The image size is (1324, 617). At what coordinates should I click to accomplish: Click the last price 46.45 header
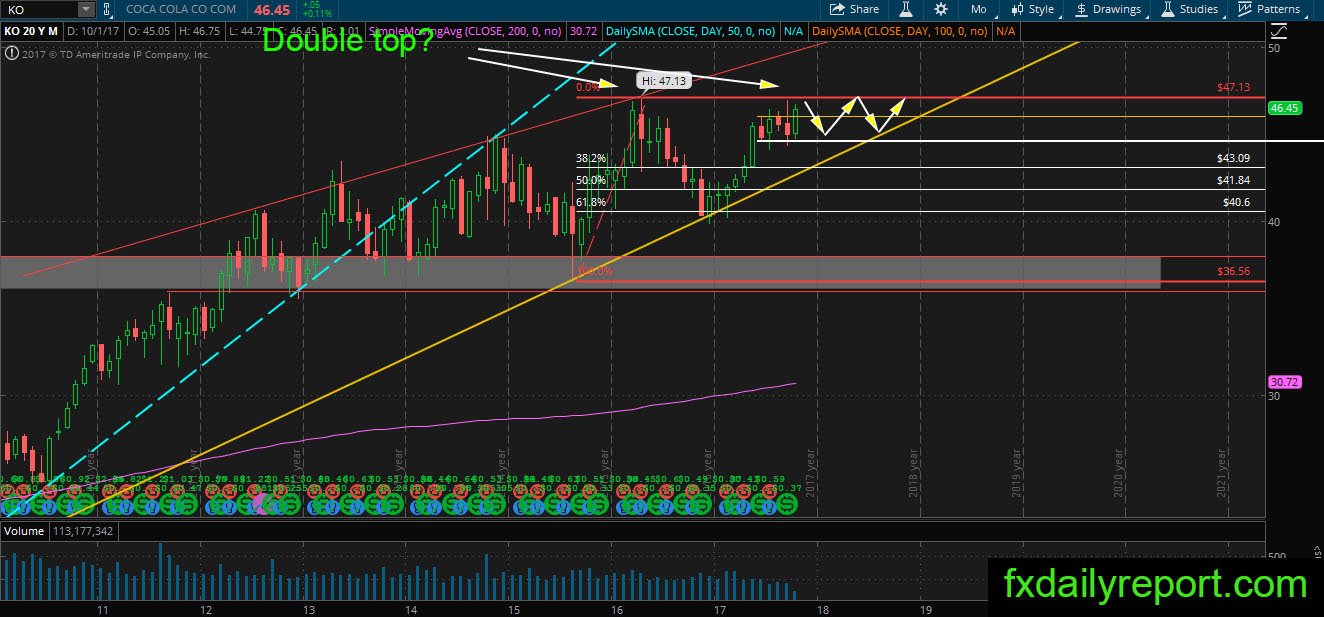tap(272, 9)
